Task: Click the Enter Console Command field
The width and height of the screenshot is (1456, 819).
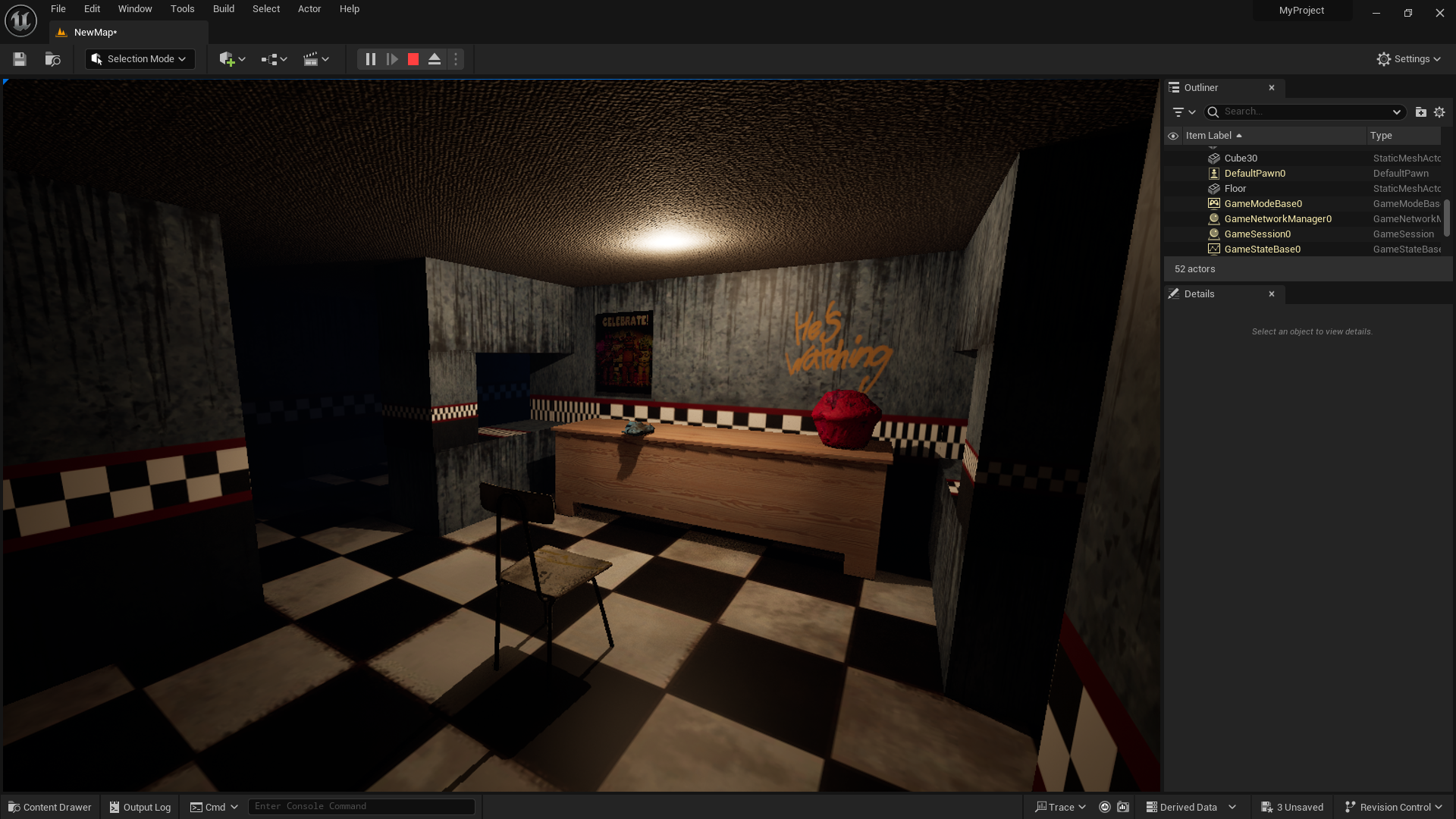Action: (x=362, y=806)
